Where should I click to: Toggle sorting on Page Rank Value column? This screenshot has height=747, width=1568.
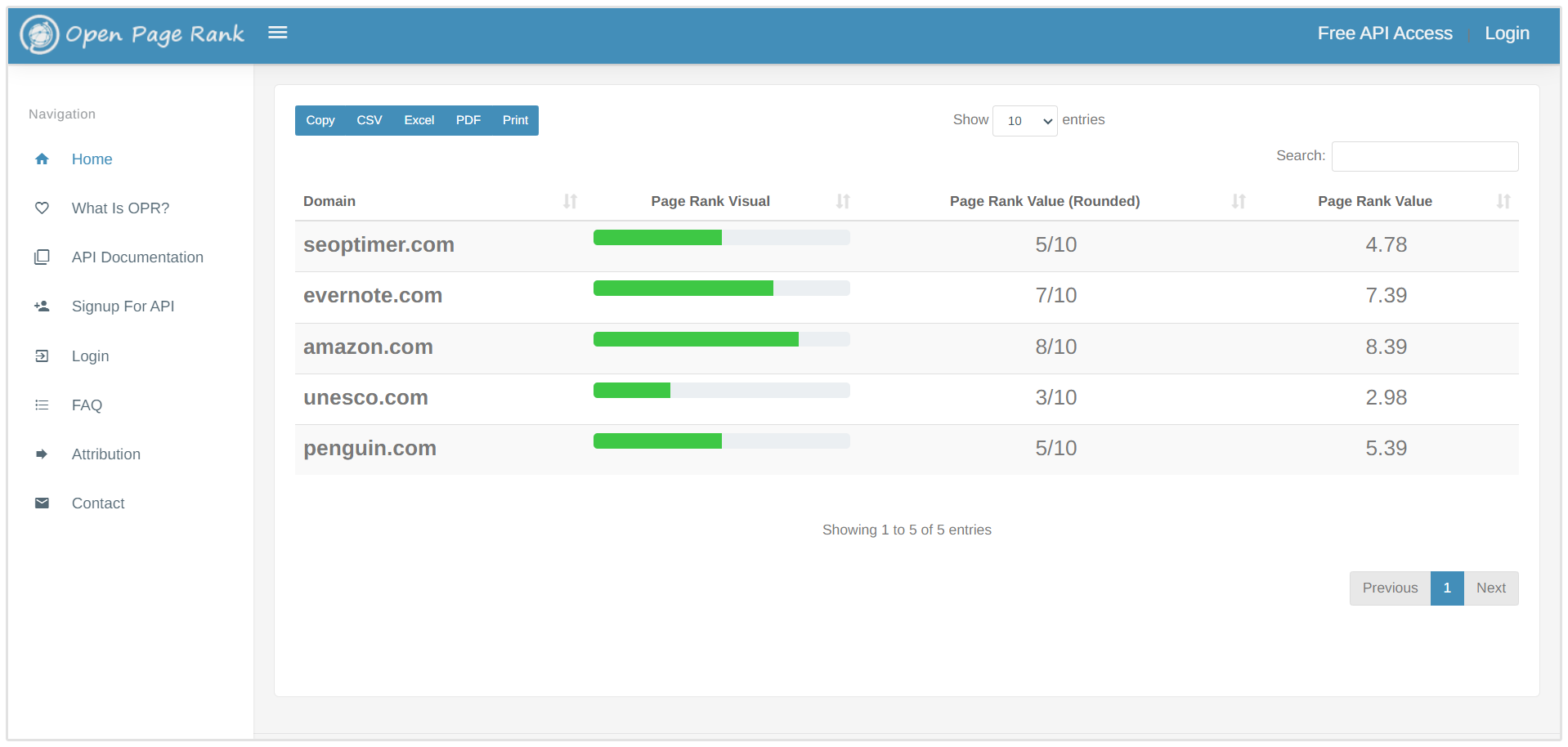[1503, 201]
